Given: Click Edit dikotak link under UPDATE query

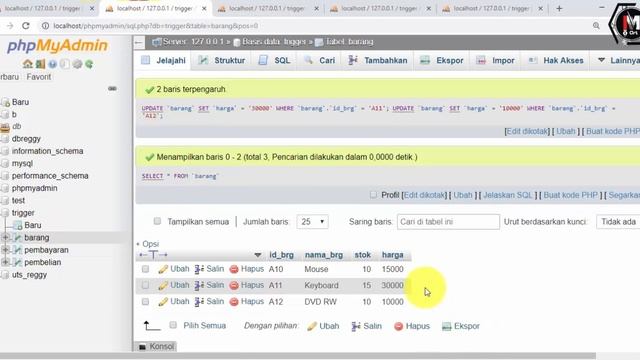Looking at the screenshot, I should click(527, 131).
